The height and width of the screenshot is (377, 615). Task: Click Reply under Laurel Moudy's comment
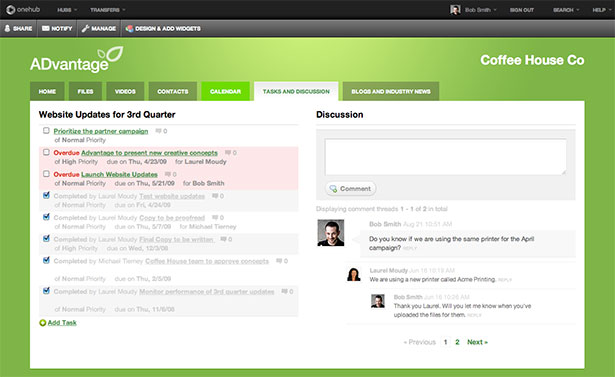pos(505,280)
